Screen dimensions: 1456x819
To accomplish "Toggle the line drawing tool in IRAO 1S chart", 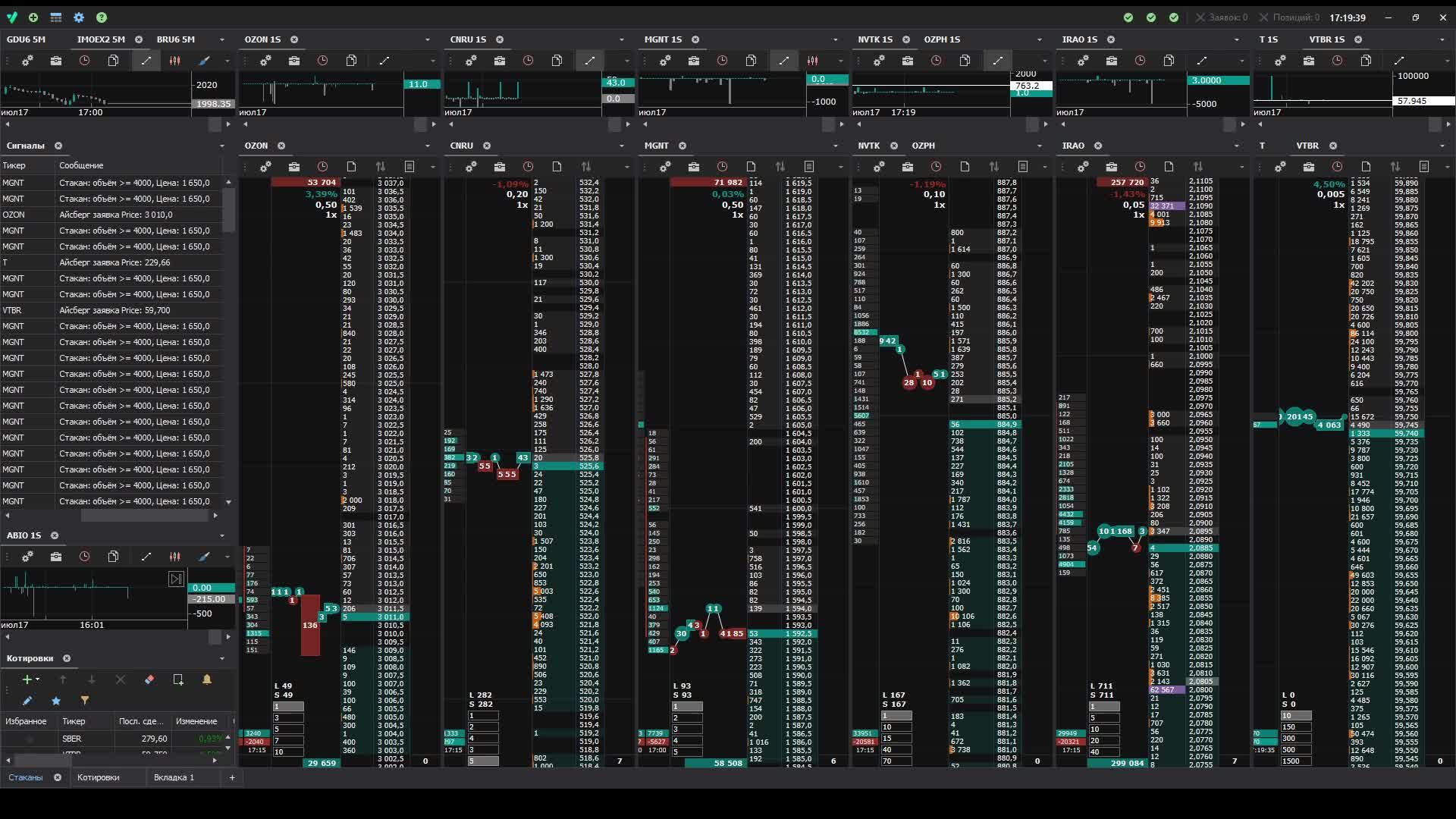I will (x=1202, y=61).
